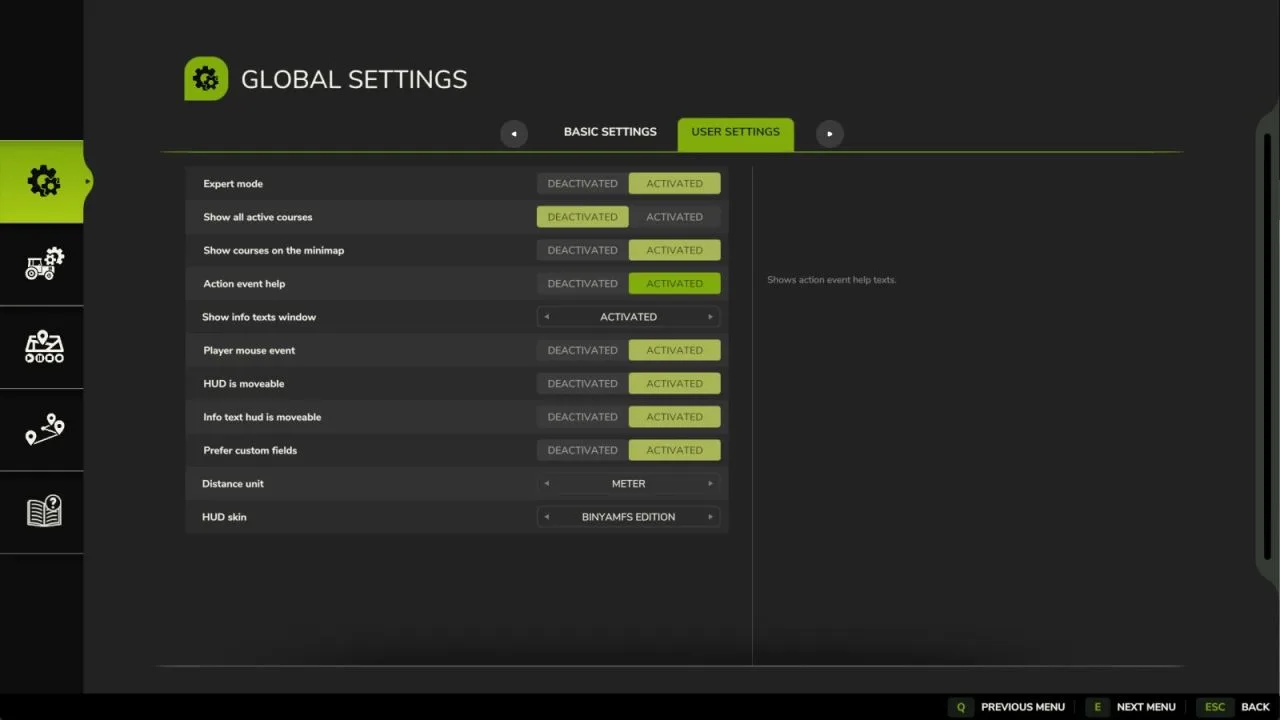Screen dimensions: 1280x720
Task: Select next Show info texts window value
Action: pyautogui.click(x=711, y=317)
